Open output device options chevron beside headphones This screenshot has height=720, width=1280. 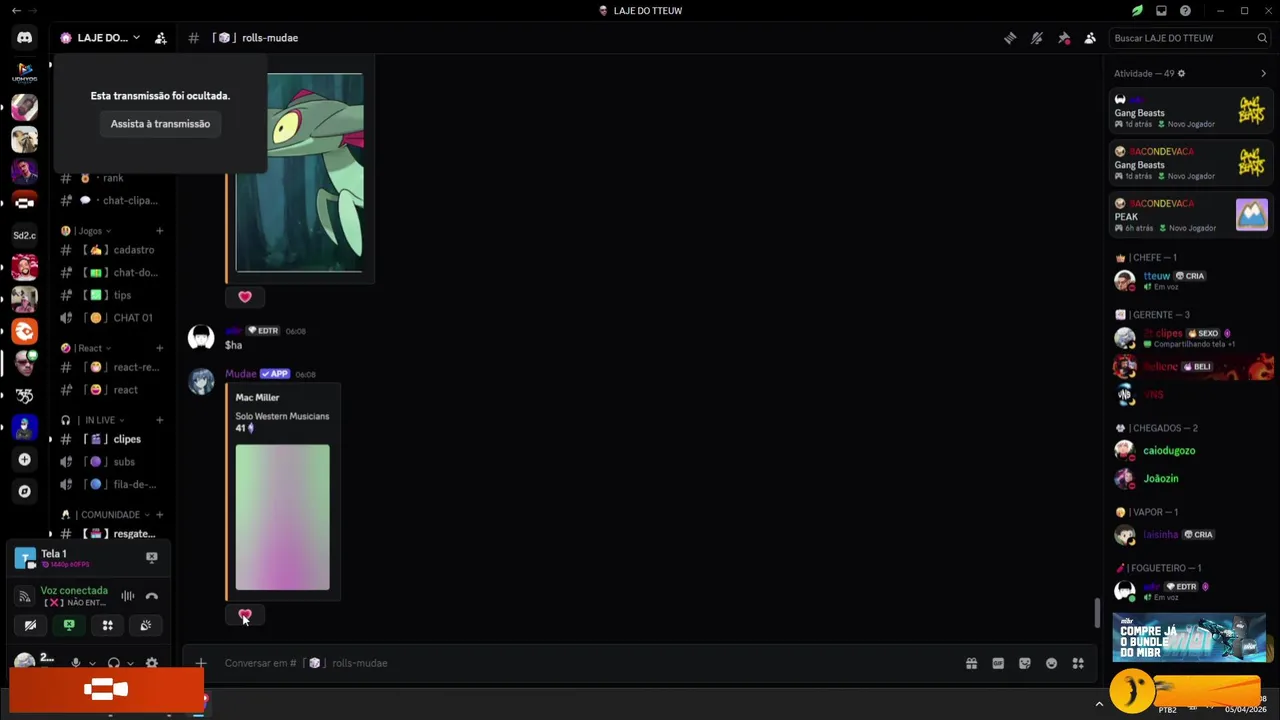pyautogui.click(x=130, y=663)
